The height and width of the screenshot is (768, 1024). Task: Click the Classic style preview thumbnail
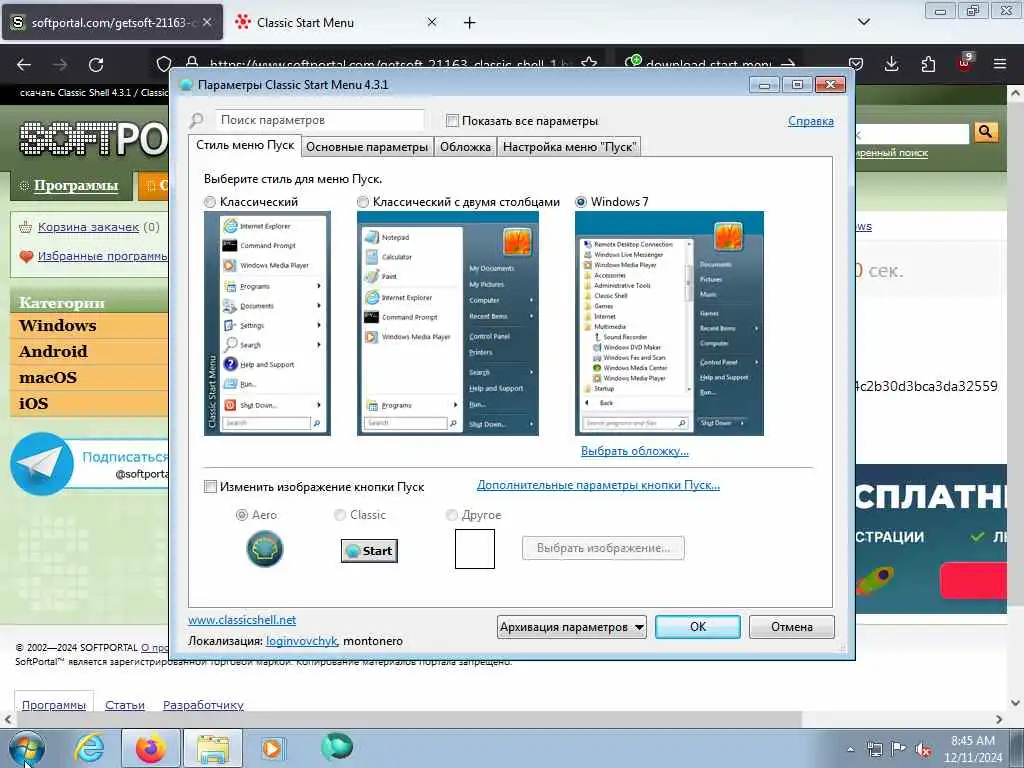click(x=267, y=323)
